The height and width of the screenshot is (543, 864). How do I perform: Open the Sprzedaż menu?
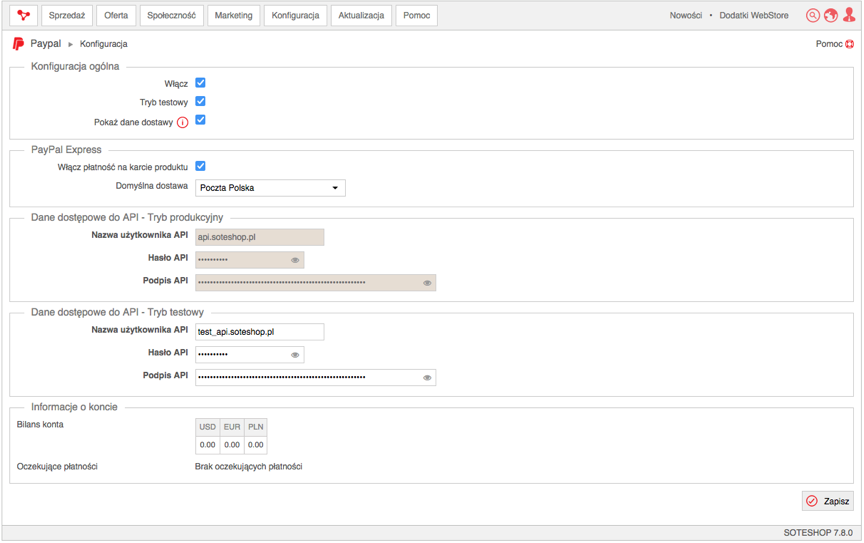pos(67,15)
